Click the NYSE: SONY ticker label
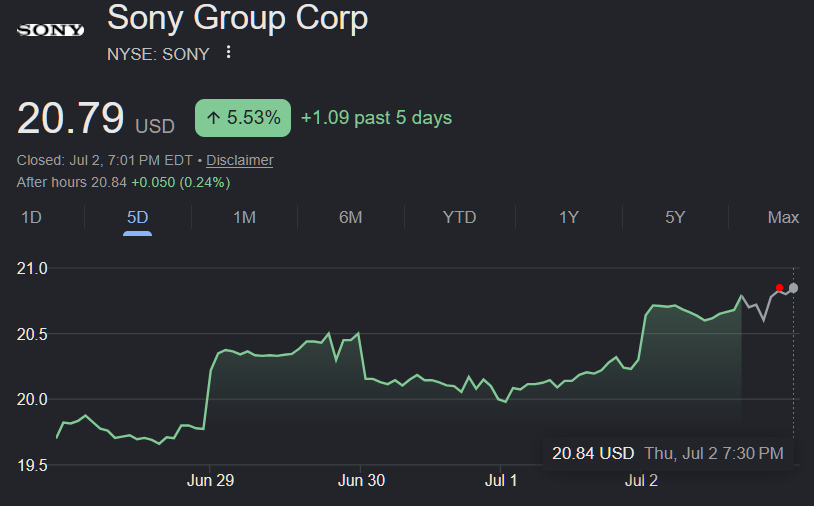 [x=158, y=54]
